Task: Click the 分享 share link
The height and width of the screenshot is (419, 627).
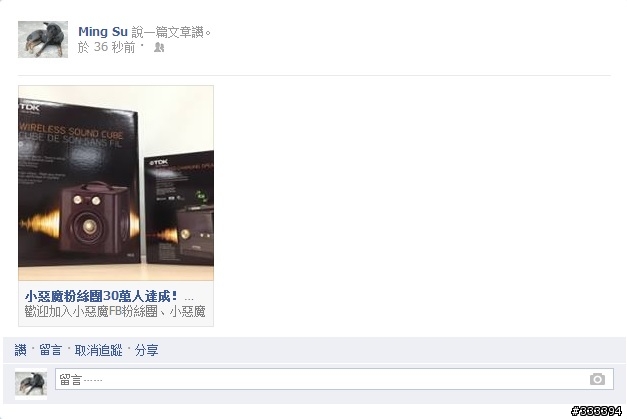Action: pos(146,350)
